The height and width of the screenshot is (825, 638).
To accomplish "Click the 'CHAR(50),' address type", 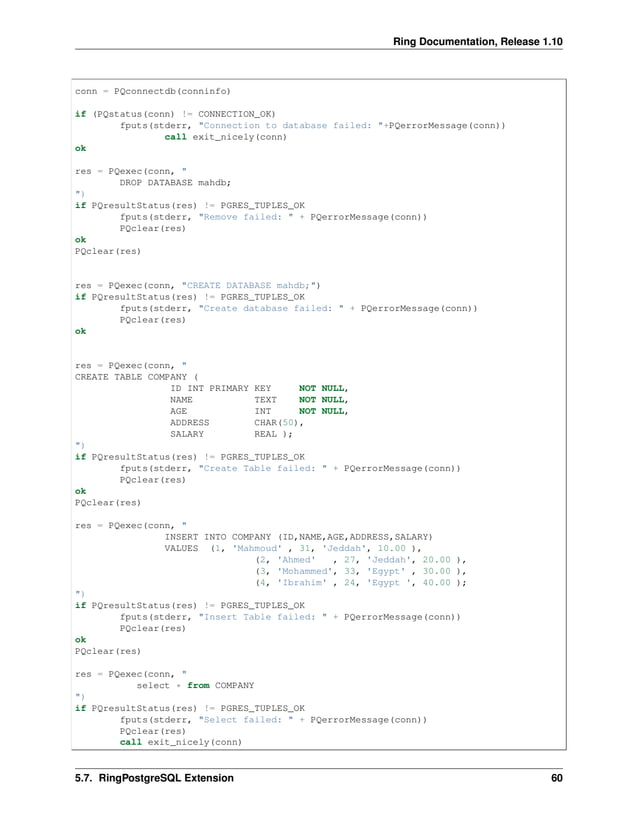I will (279, 422).
